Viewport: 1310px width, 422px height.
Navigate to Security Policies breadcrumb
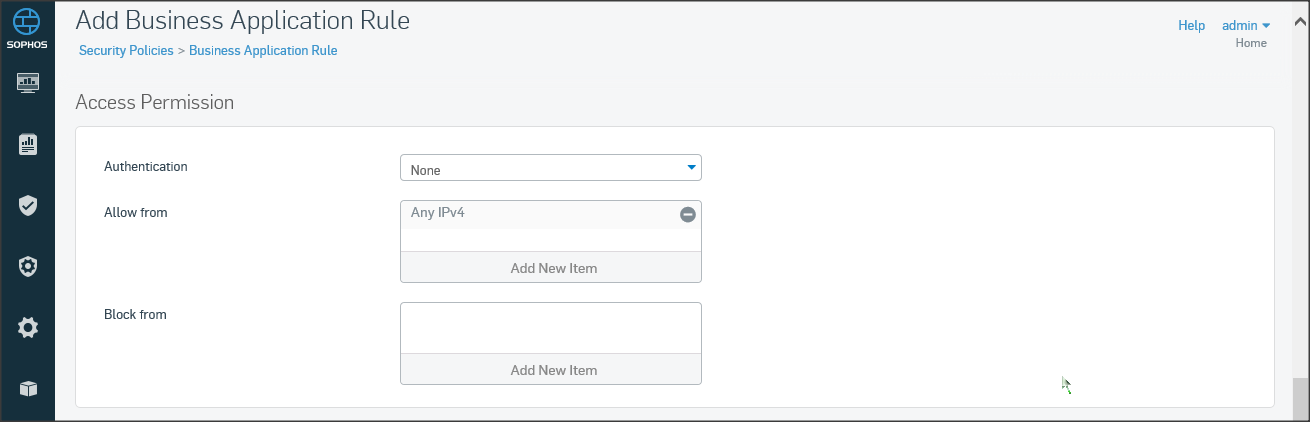[126, 50]
